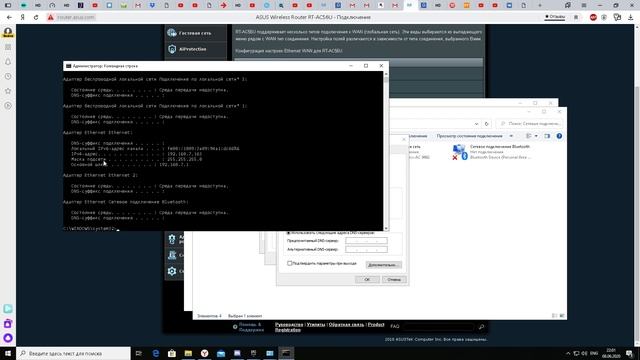Reload the router page in browser

[x=36, y=18]
